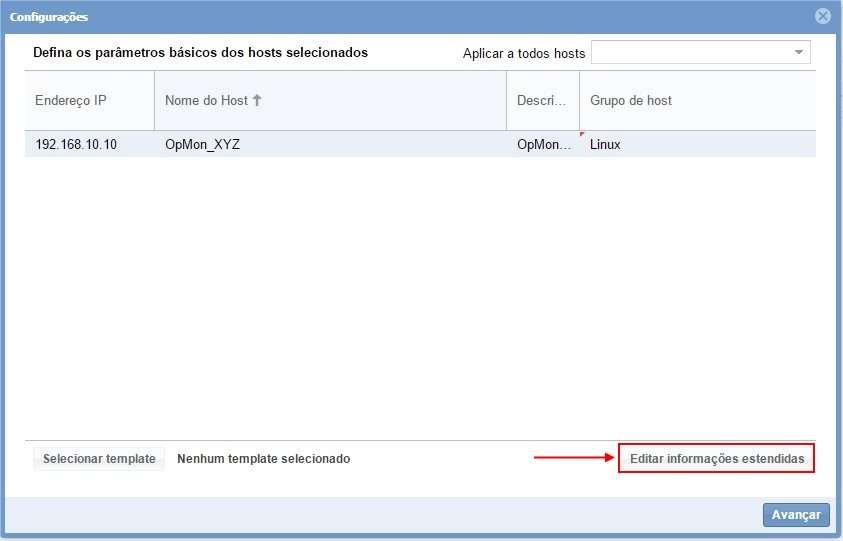The width and height of the screenshot is (843, 541).
Task: Click the red modified marker on Linux cell
Action: point(582,134)
